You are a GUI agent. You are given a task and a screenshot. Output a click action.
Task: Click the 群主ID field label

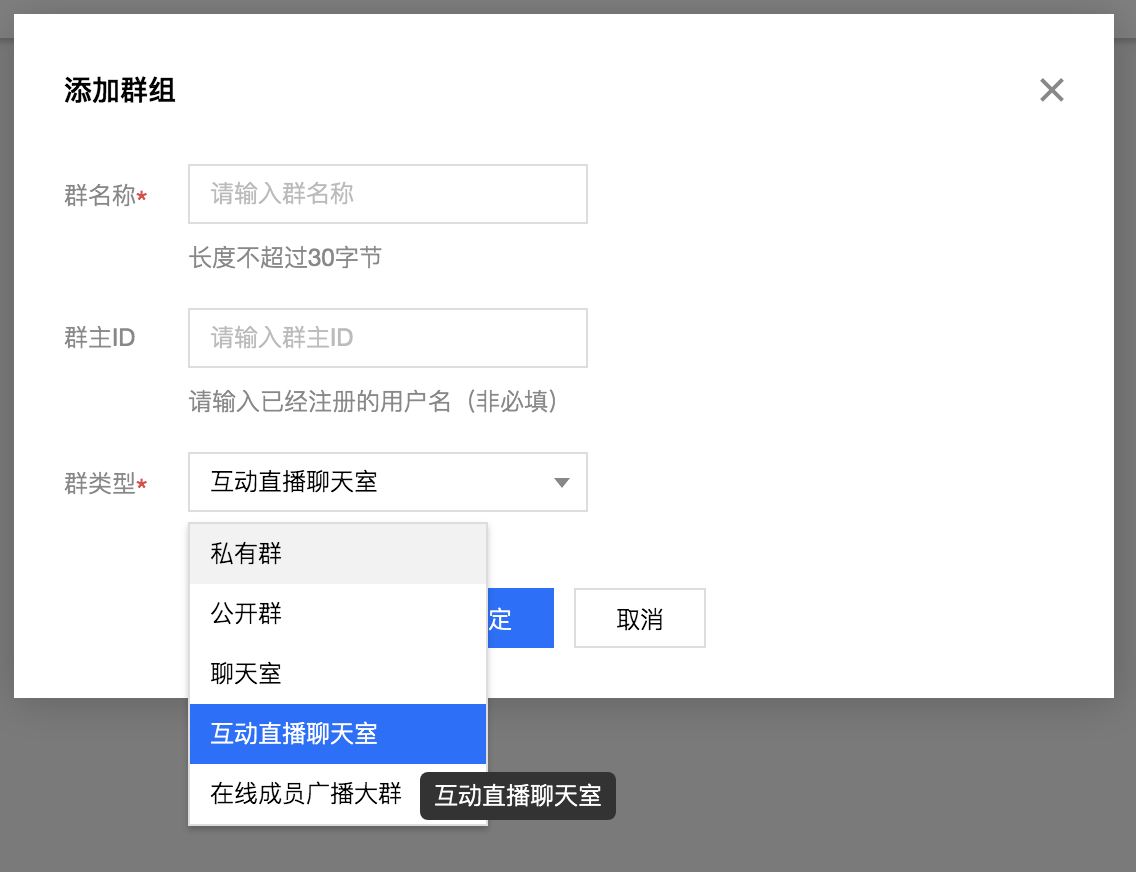point(99,338)
